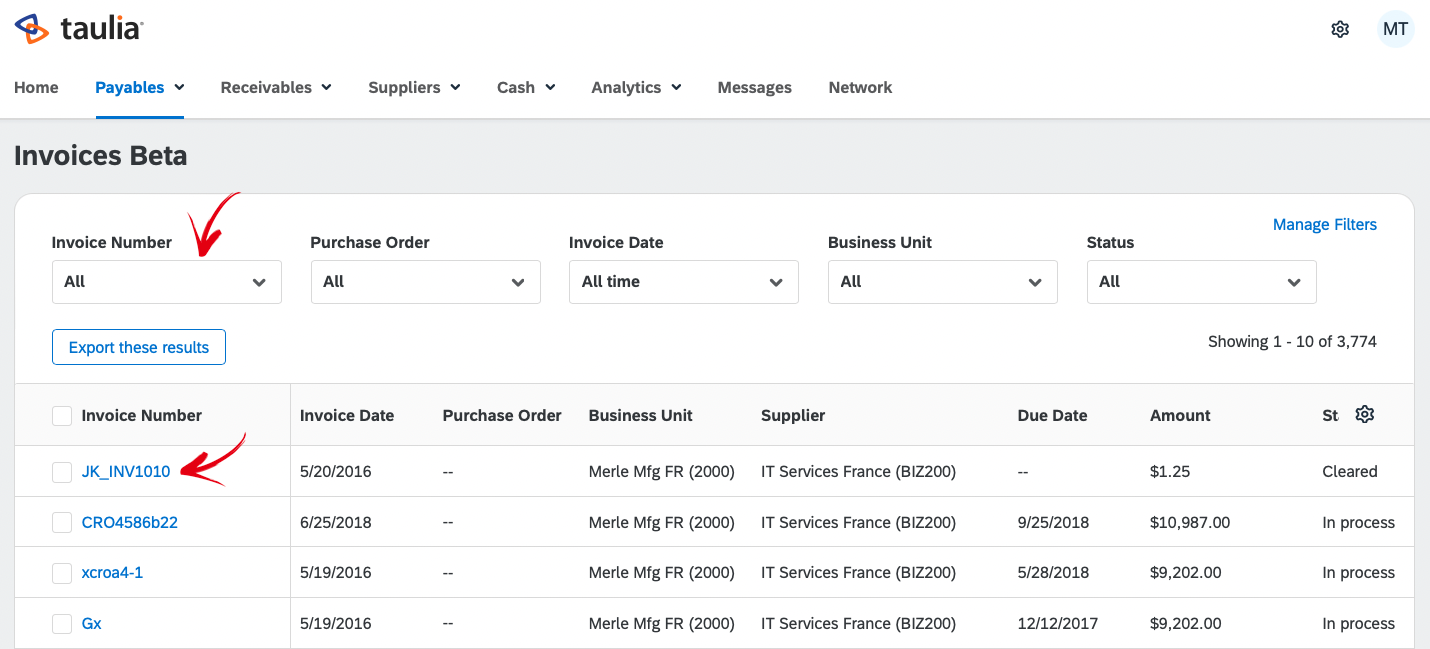Open invoice CRO4586b22
The height and width of the screenshot is (649, 1430).
130,522
